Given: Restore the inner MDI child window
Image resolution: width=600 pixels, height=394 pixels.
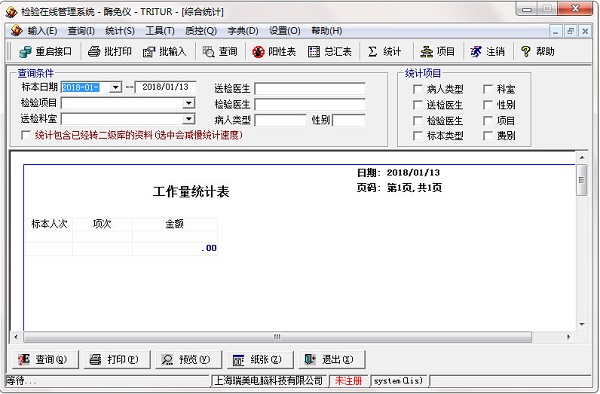Looking at the screenshot, I should point(570,31).
